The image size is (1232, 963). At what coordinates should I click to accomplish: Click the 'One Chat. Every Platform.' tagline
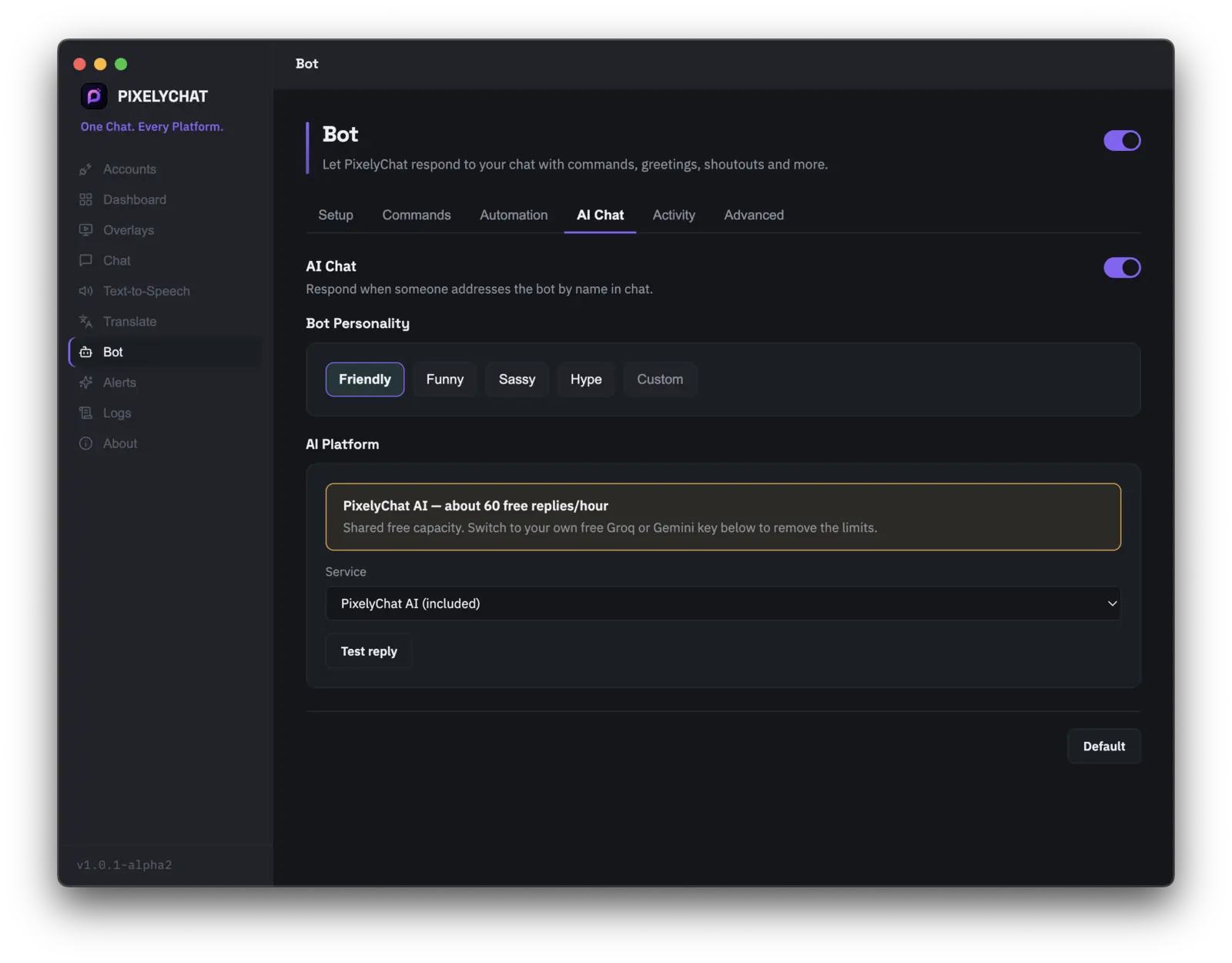point(152,126)
